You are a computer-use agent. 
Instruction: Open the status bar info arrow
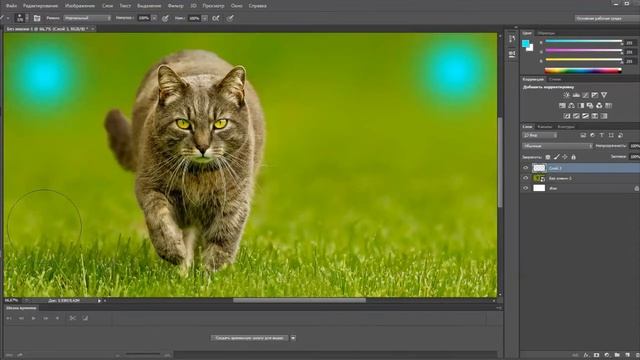99,301
